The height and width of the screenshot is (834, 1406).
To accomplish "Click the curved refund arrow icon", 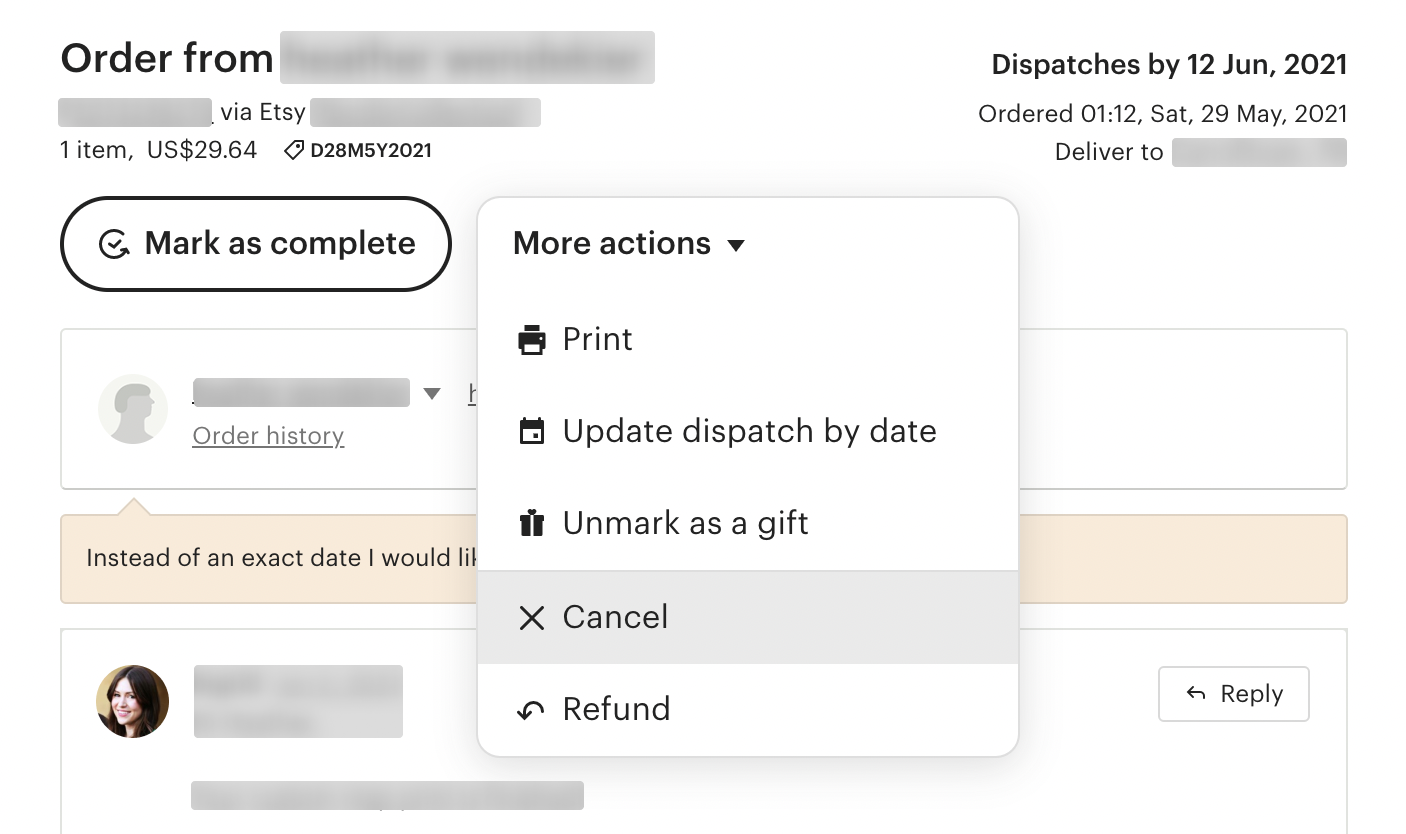I will pos(531,710).
